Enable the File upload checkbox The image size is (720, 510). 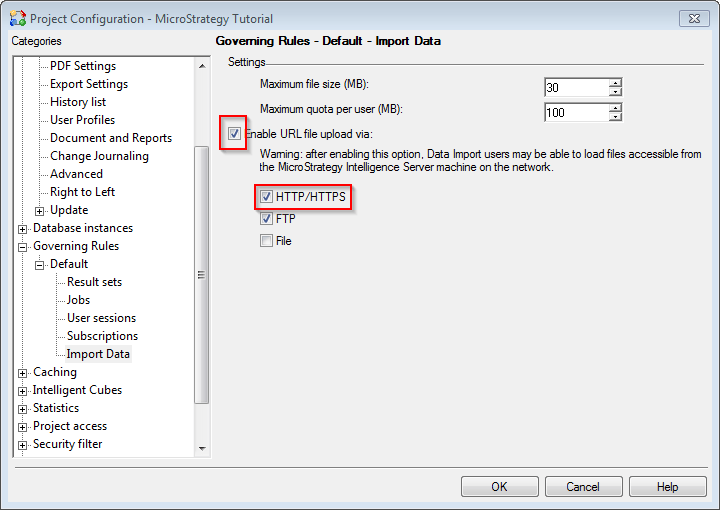point(266,240)
